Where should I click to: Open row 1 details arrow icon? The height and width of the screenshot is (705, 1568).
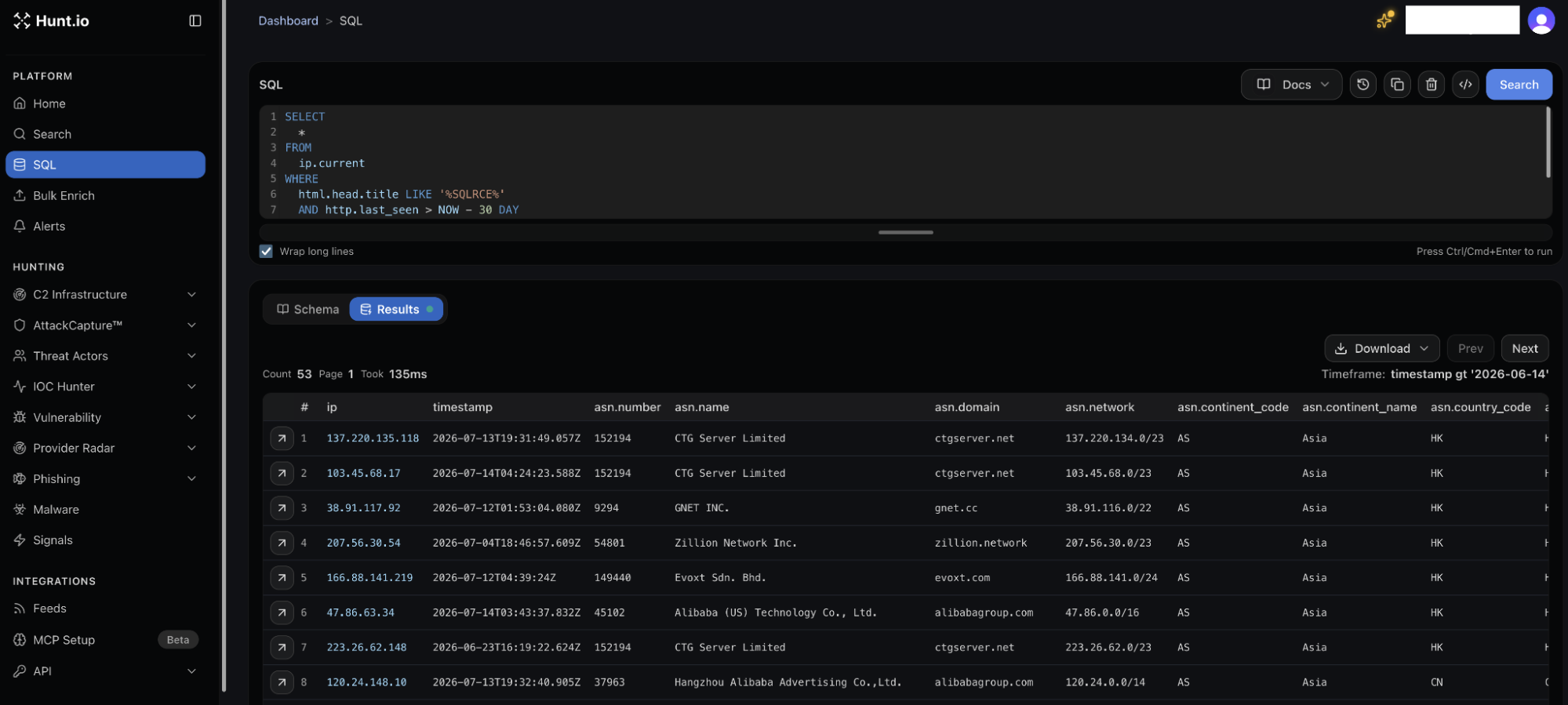point(282,438)
